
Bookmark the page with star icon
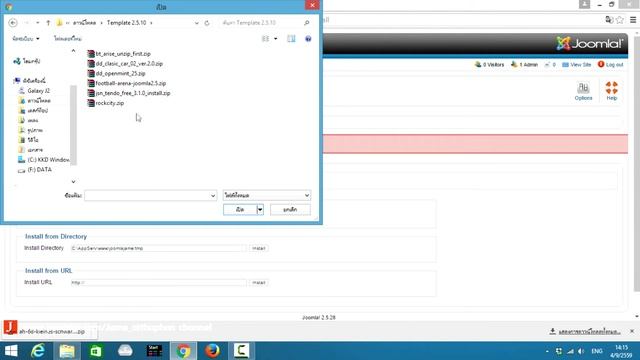point(620,20)
